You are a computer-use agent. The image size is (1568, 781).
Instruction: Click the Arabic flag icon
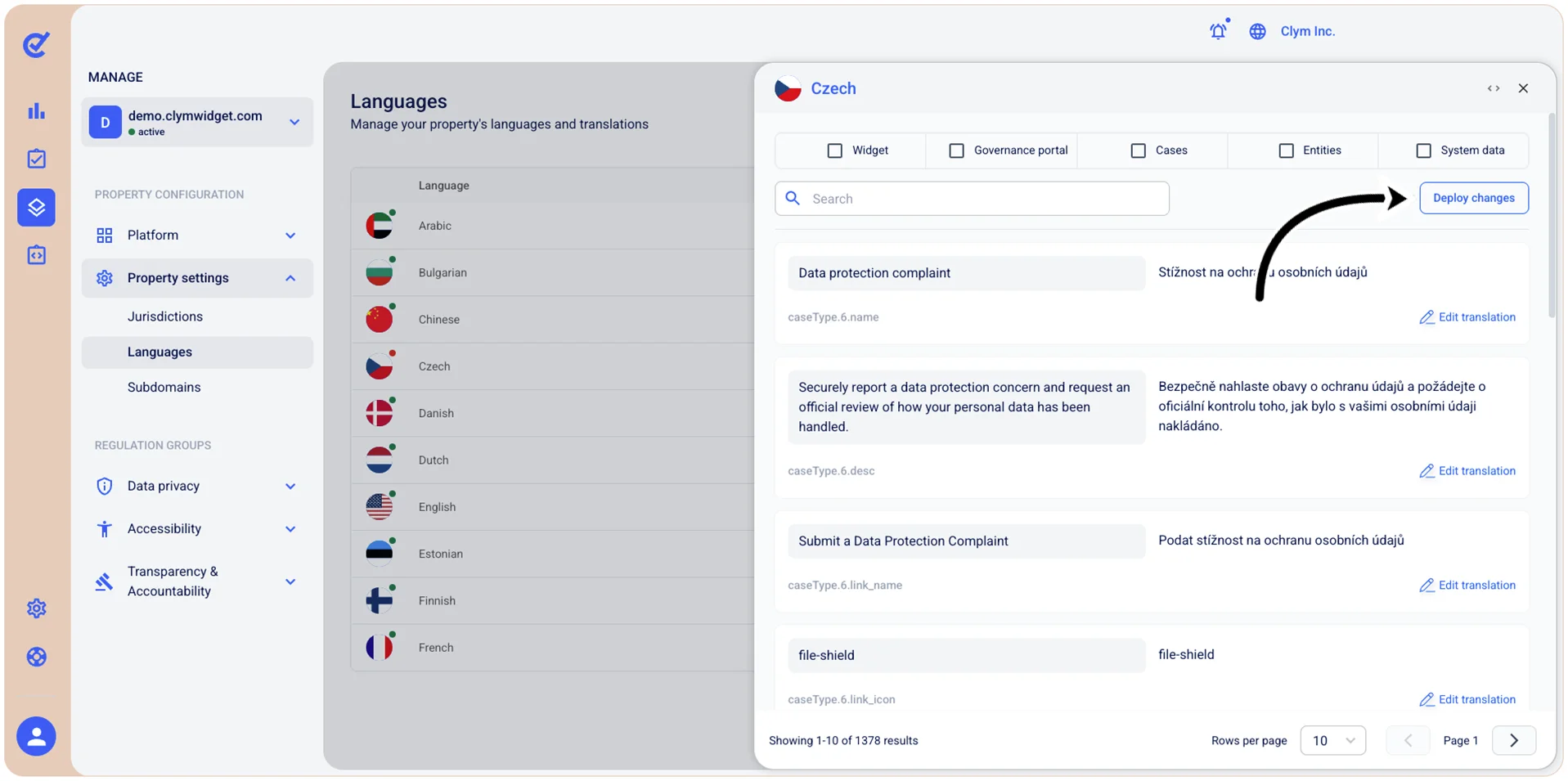pos(380,225)
